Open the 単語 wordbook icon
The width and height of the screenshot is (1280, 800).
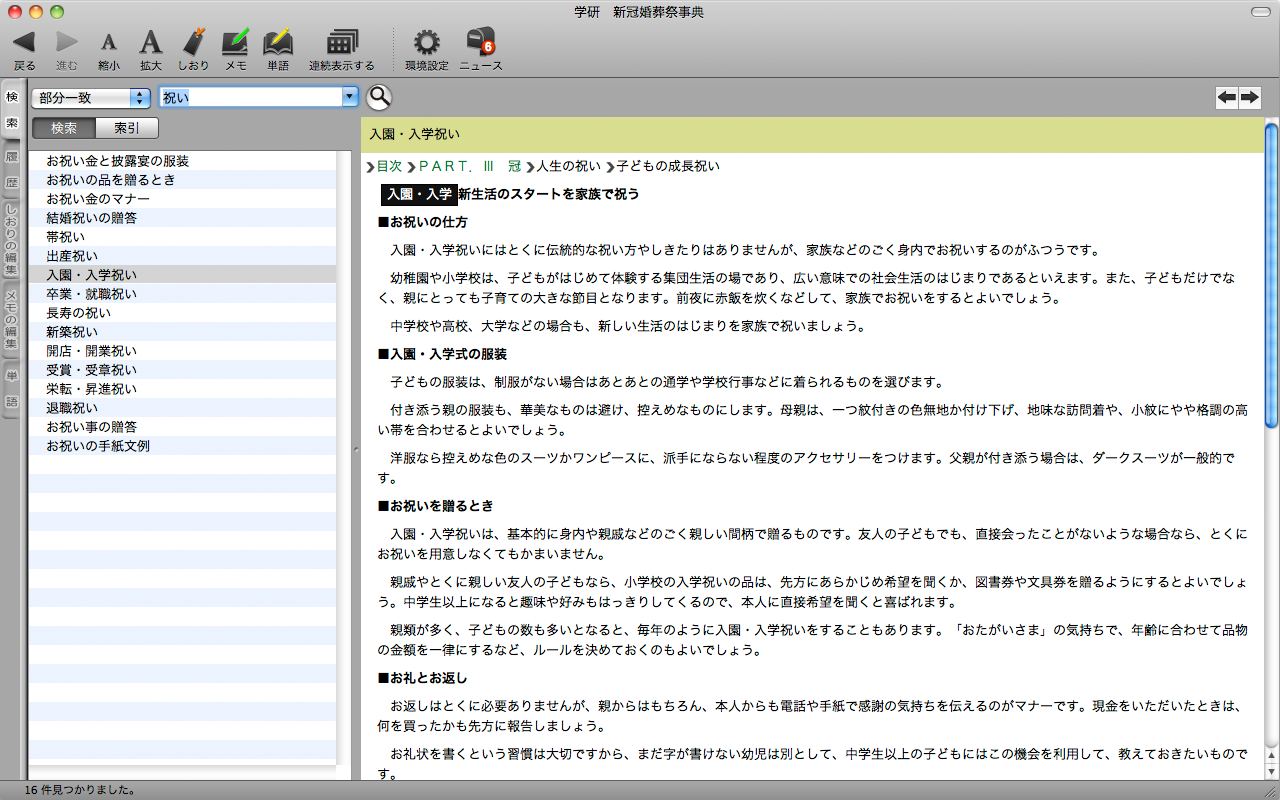click(x=277, y=42)
